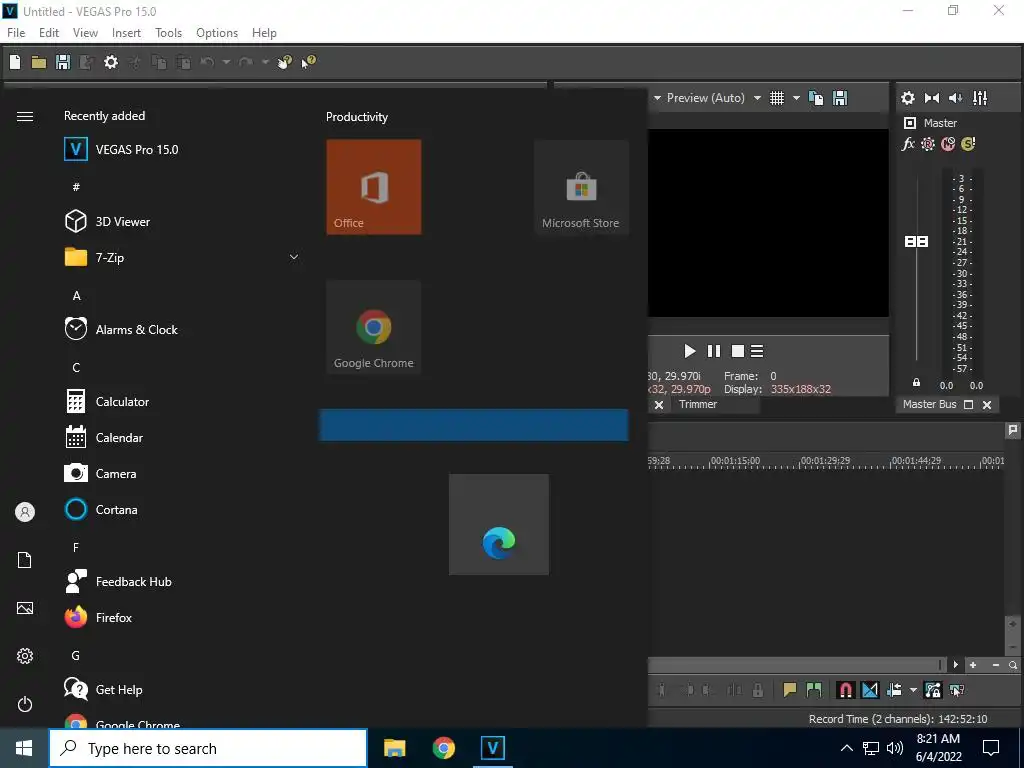Click the horizontal timeline scrollbar
Viewport: 1024px width, 768px height.
pos(796,665)
